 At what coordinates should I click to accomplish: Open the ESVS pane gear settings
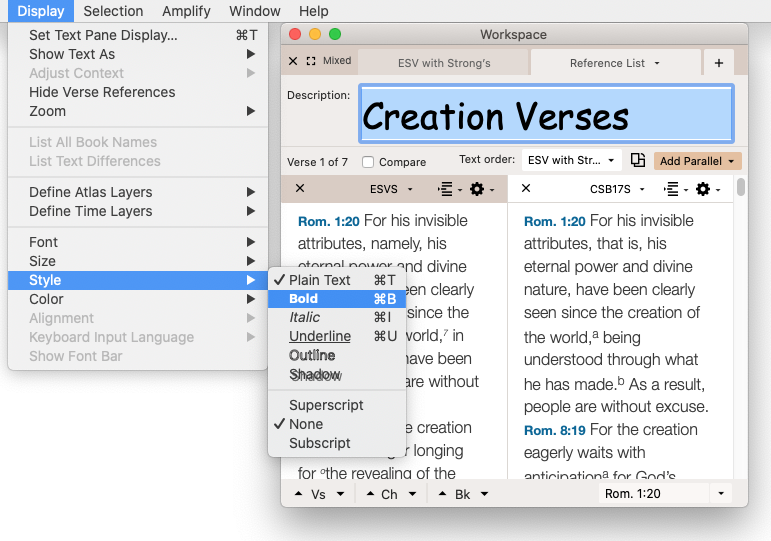477,189
